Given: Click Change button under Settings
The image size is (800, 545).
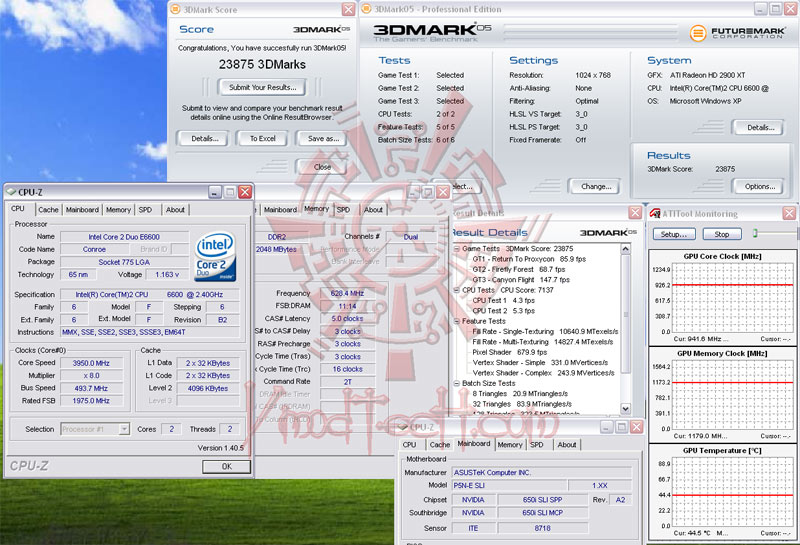Looking at the screenshot, I should tap(596, 186).
